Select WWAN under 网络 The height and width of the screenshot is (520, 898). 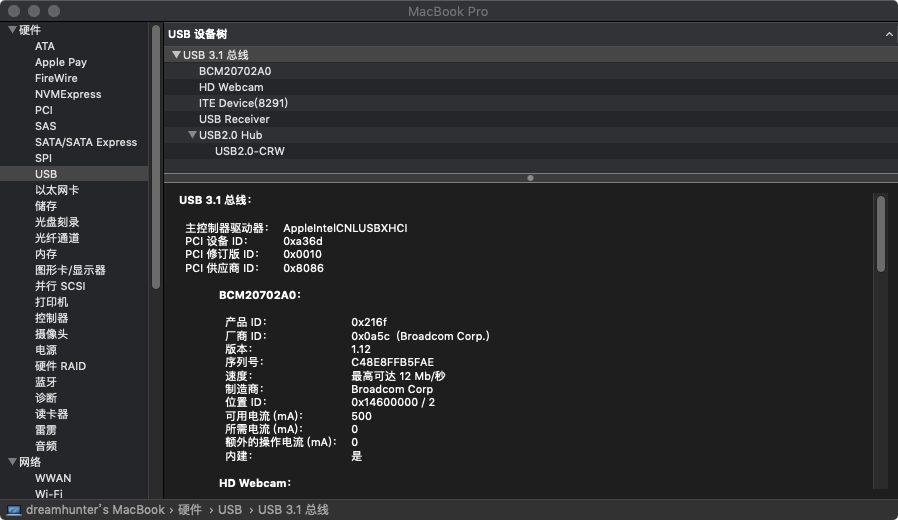coord(53,479)
